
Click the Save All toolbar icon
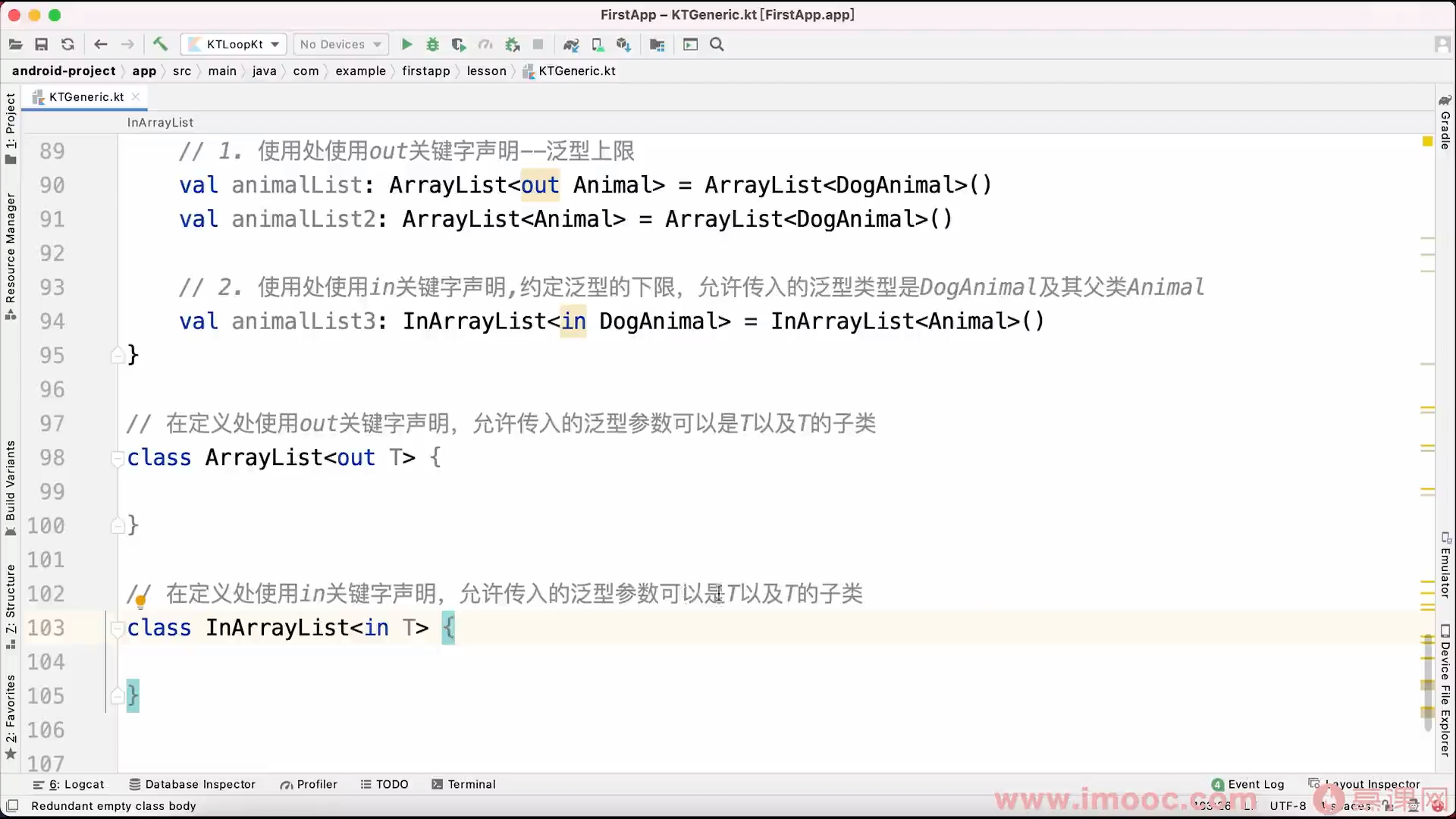[x=42, y=45]
